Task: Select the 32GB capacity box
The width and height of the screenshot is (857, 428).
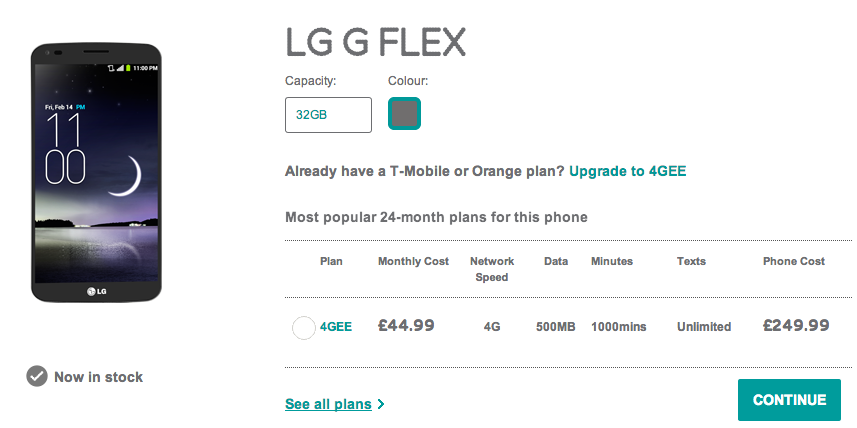Action: (x=328, y=115)
